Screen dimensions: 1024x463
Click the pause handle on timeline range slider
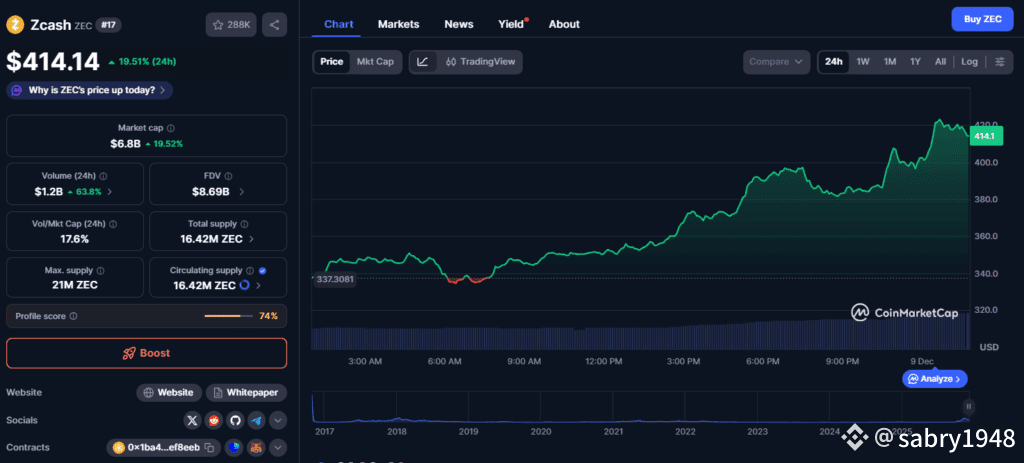pos(968,406)
